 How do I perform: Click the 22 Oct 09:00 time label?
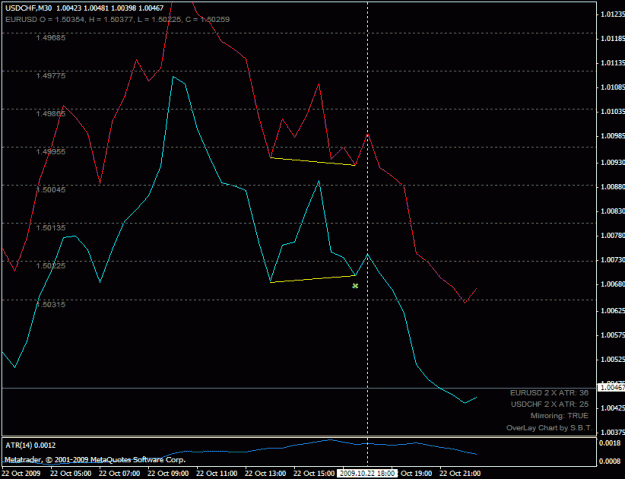coord(168,473)
